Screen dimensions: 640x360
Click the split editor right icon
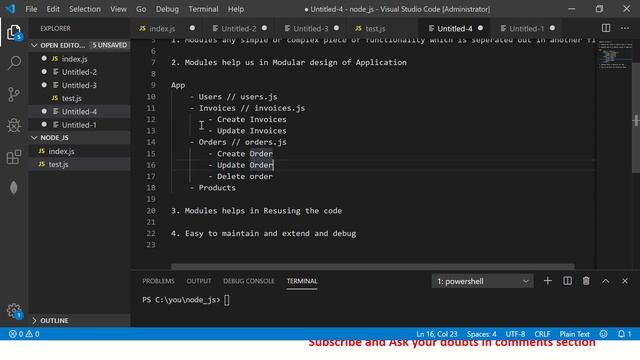pos(606,28)
